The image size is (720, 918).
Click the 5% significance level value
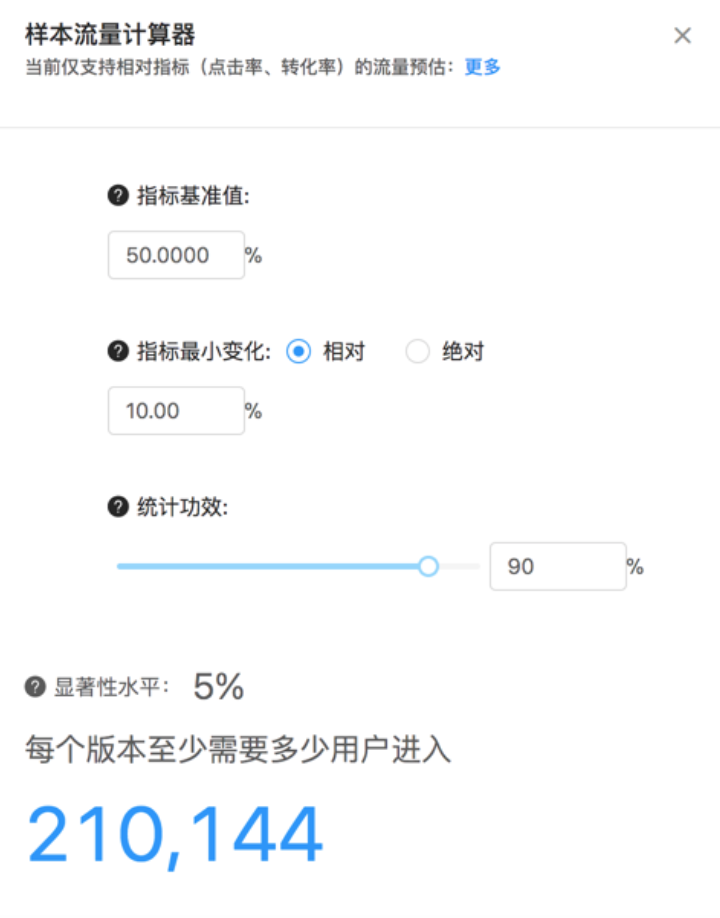(218, 686)
